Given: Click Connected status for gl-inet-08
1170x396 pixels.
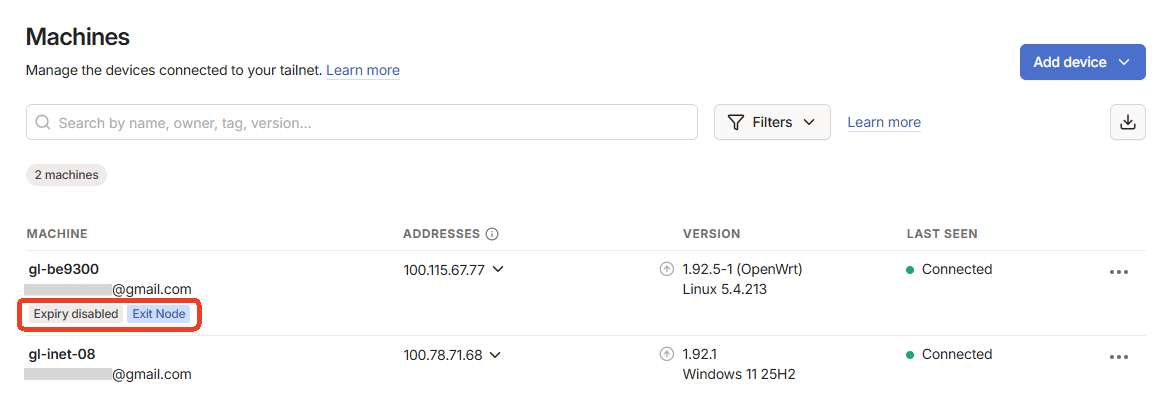Looking at the screenshot, I should 949,354.
